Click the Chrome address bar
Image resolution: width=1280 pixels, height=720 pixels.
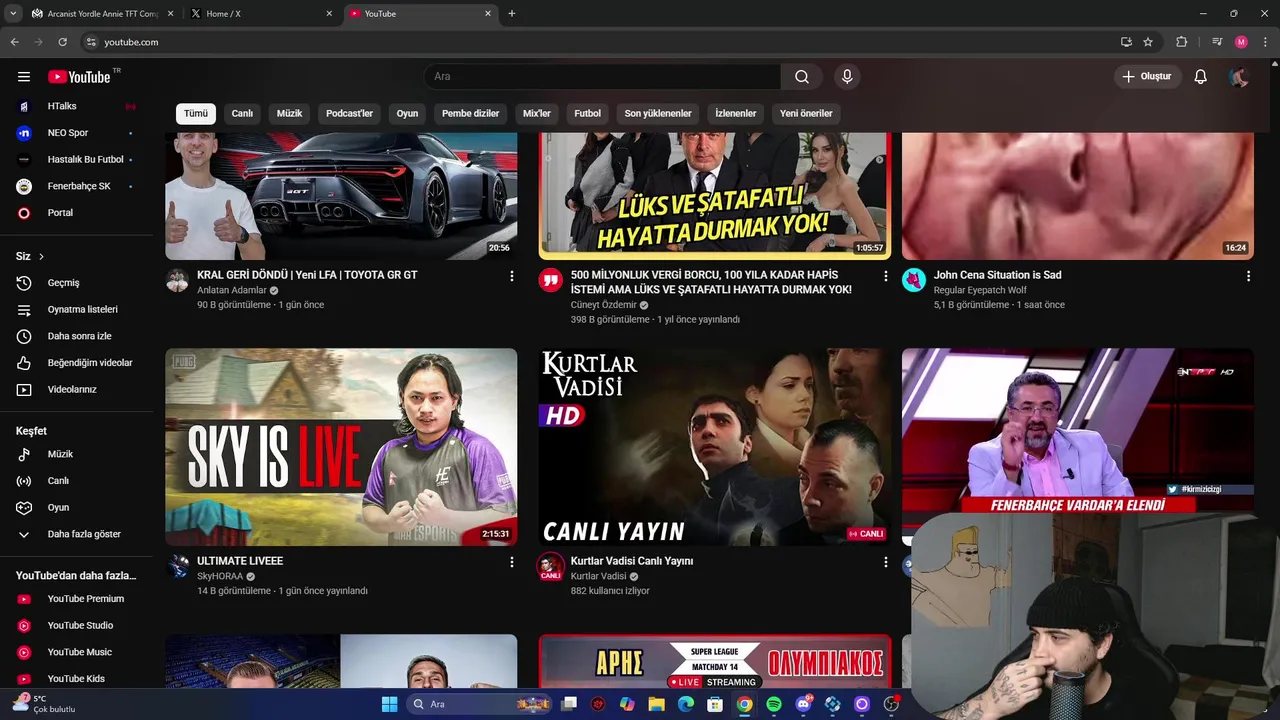[598, 42]
